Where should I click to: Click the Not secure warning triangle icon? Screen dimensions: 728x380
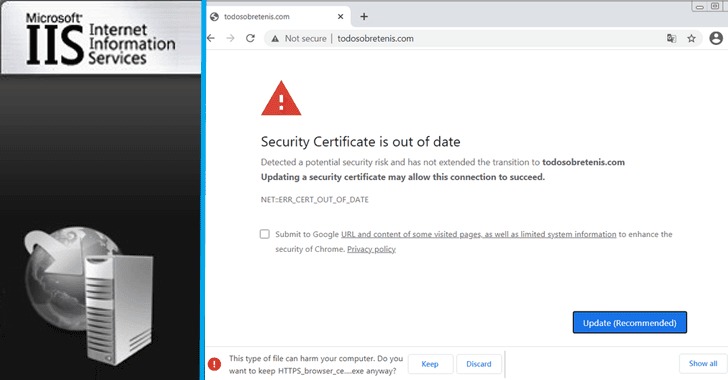275,39
